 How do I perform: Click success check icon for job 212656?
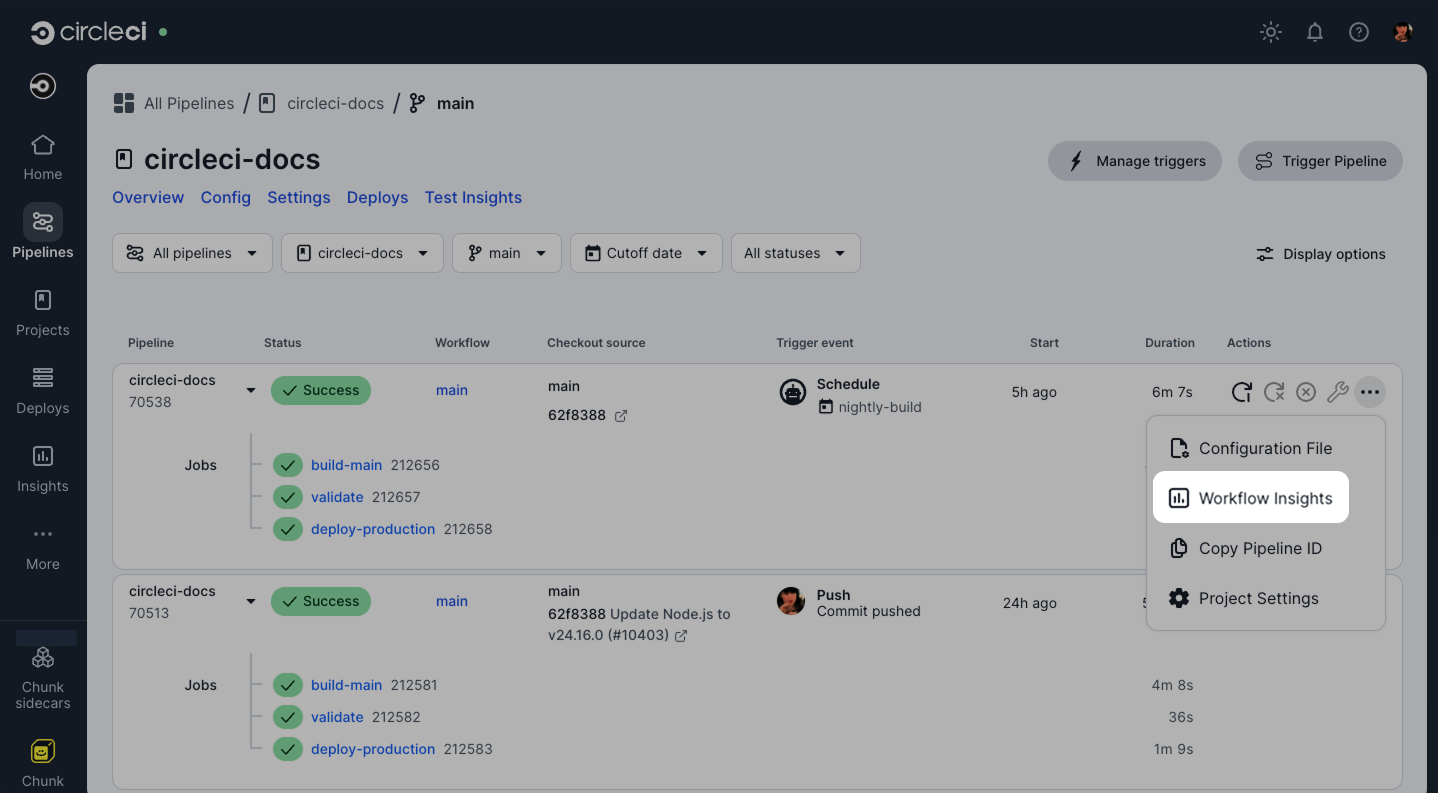point(288,465)
